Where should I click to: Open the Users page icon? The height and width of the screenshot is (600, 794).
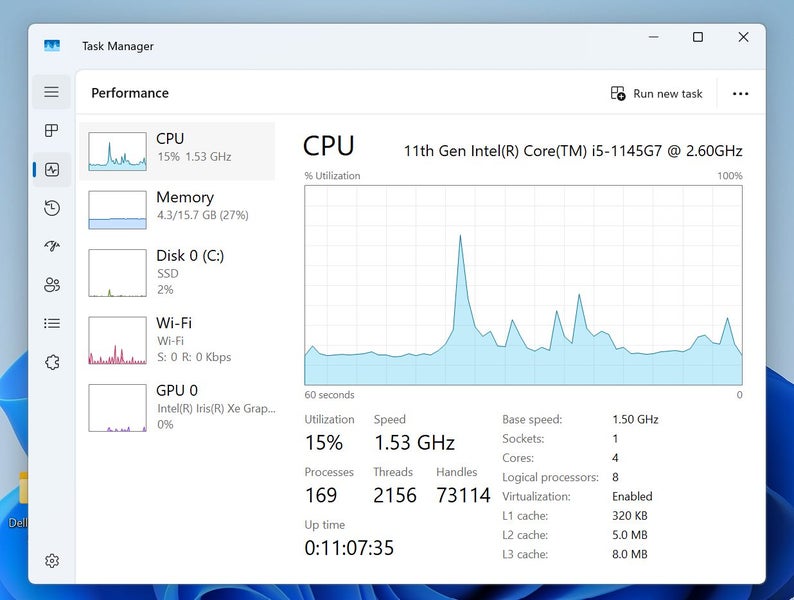coord(52,285)
